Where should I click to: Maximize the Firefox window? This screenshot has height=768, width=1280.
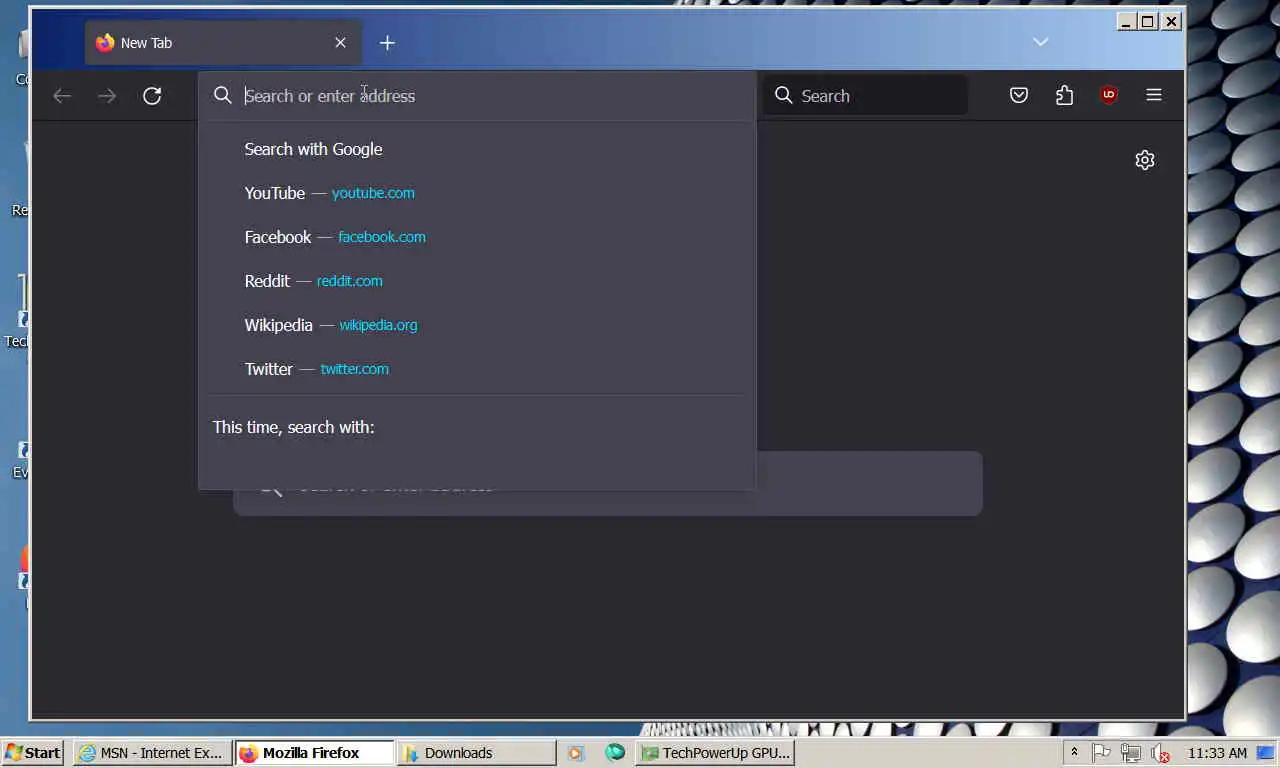coord(1149,21)
